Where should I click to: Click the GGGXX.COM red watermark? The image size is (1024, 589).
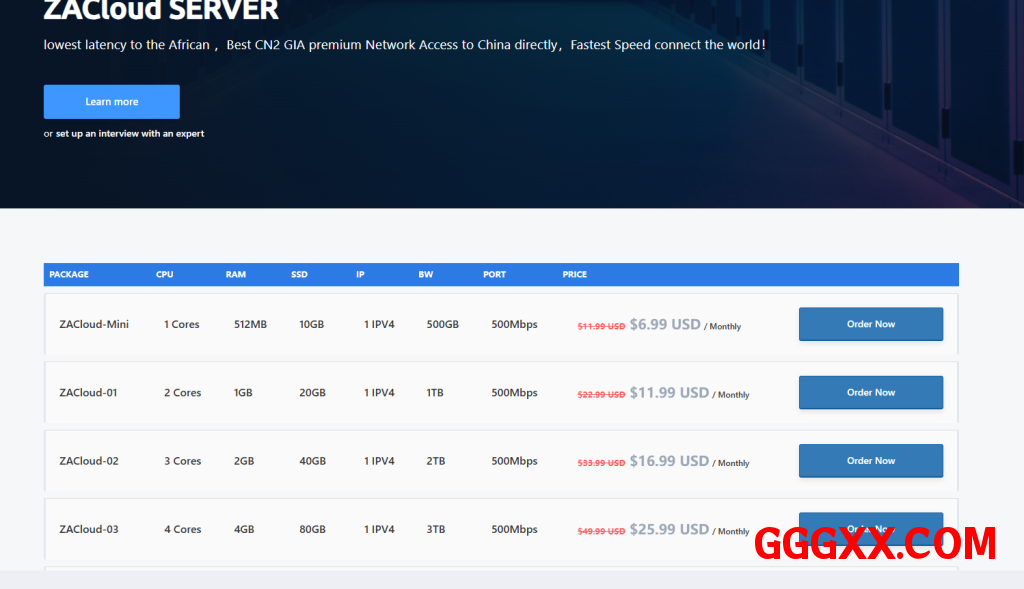coord(875,544)
